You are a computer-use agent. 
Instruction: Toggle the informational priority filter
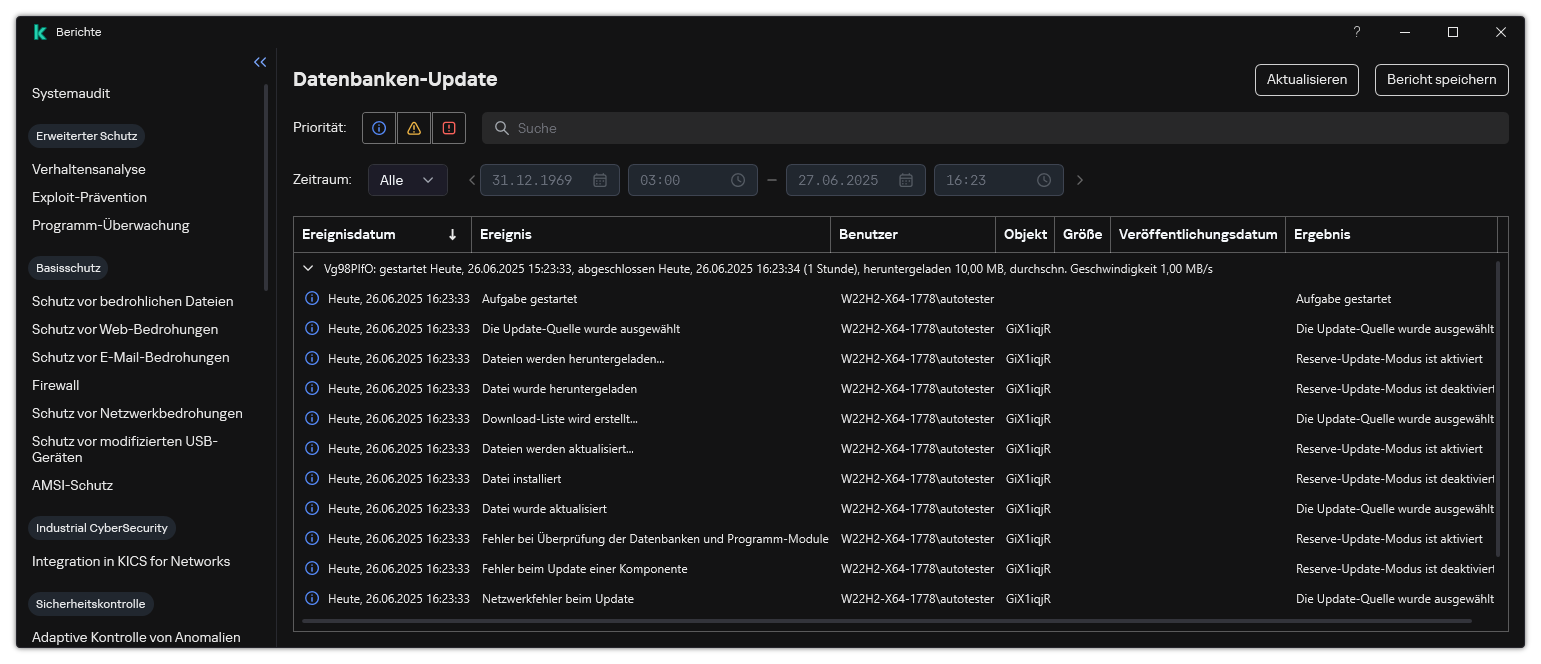[379, 128]
